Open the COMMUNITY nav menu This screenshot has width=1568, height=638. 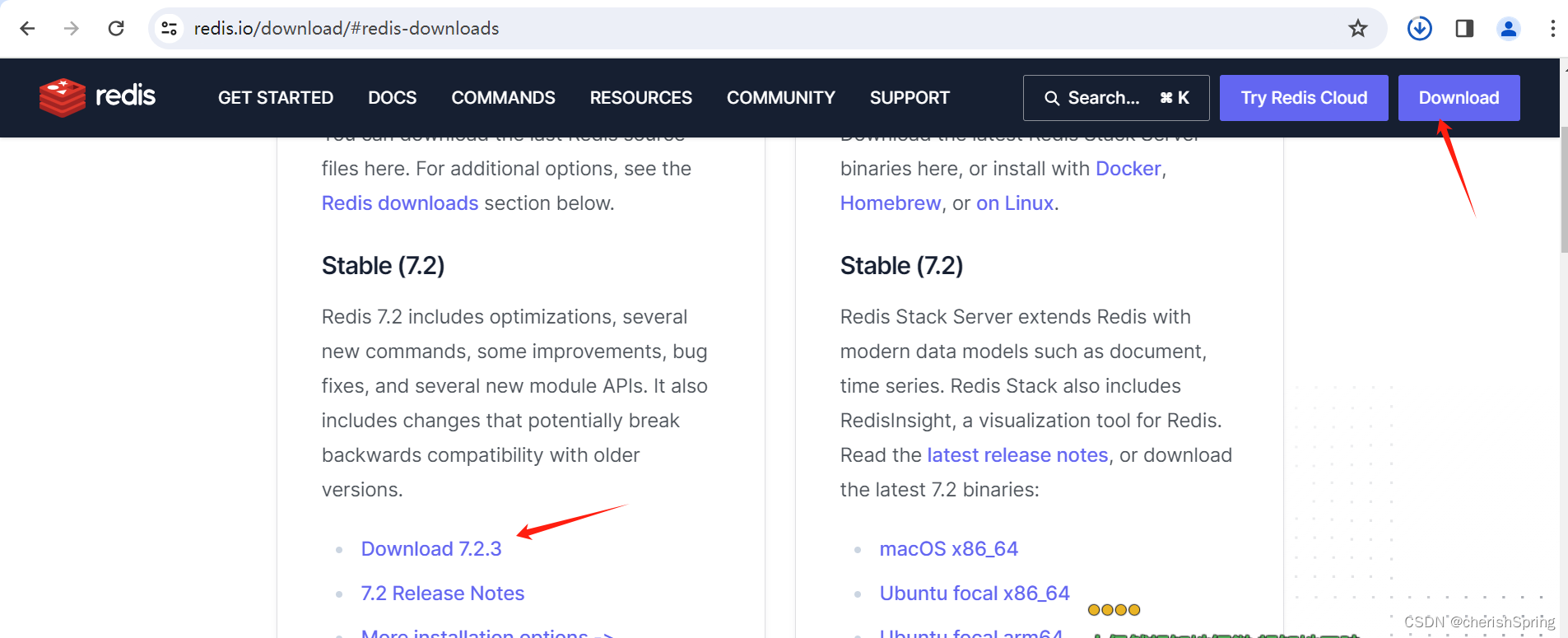point(781,98)
